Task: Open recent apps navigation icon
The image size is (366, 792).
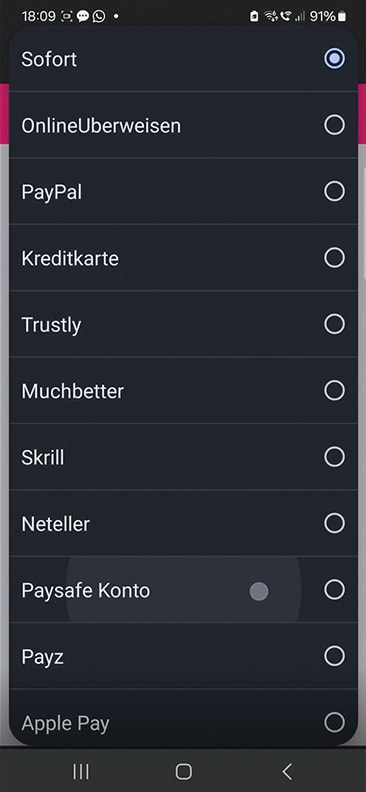Action: [x=81, y=771]
